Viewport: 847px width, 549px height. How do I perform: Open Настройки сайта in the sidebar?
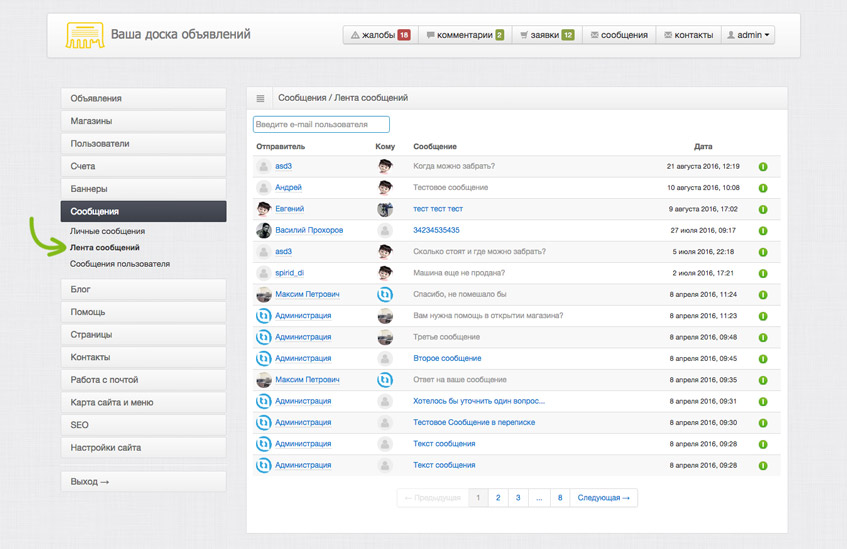pos(144,448)
